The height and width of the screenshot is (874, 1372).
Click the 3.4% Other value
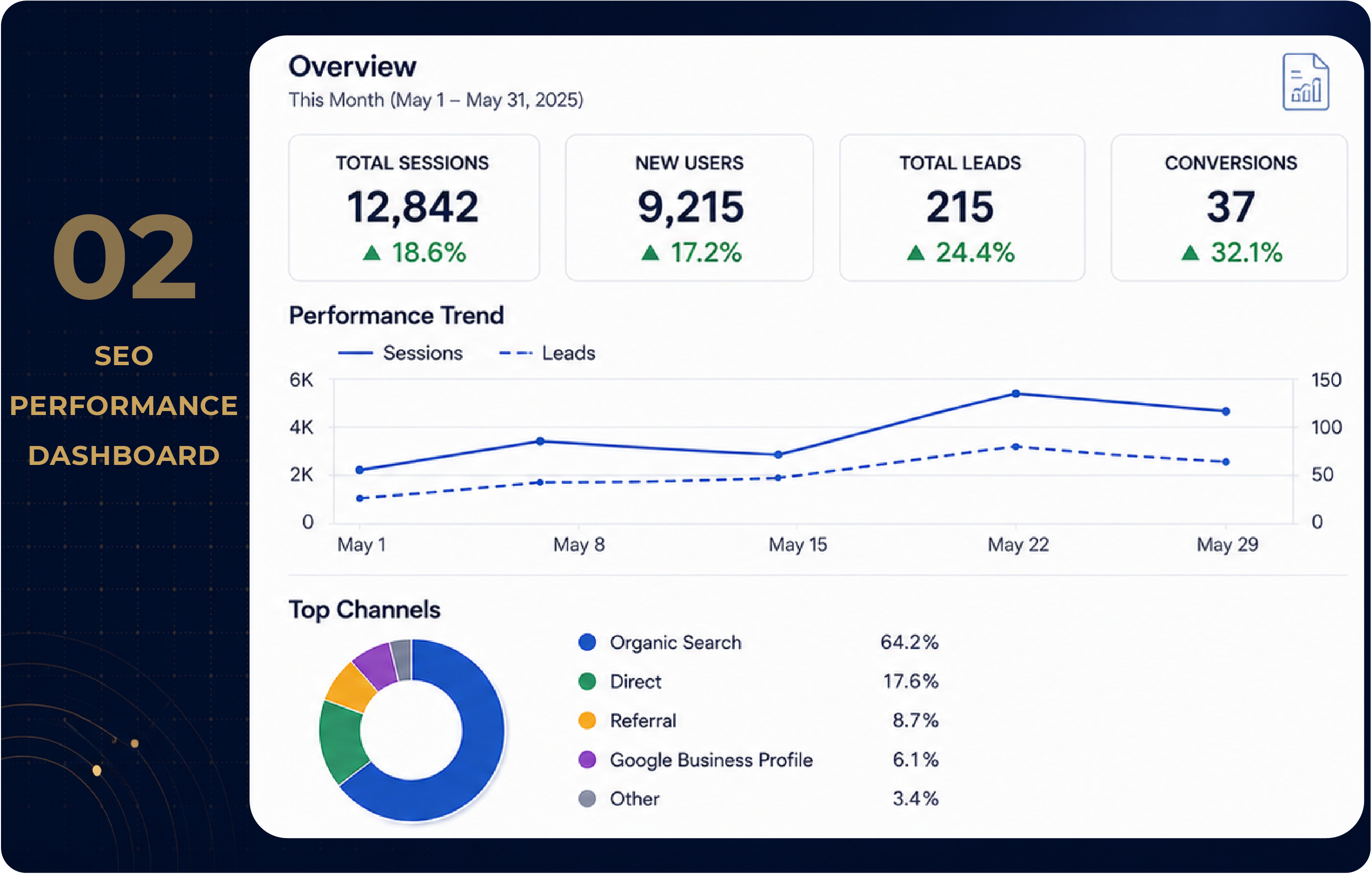coord(916,799)
